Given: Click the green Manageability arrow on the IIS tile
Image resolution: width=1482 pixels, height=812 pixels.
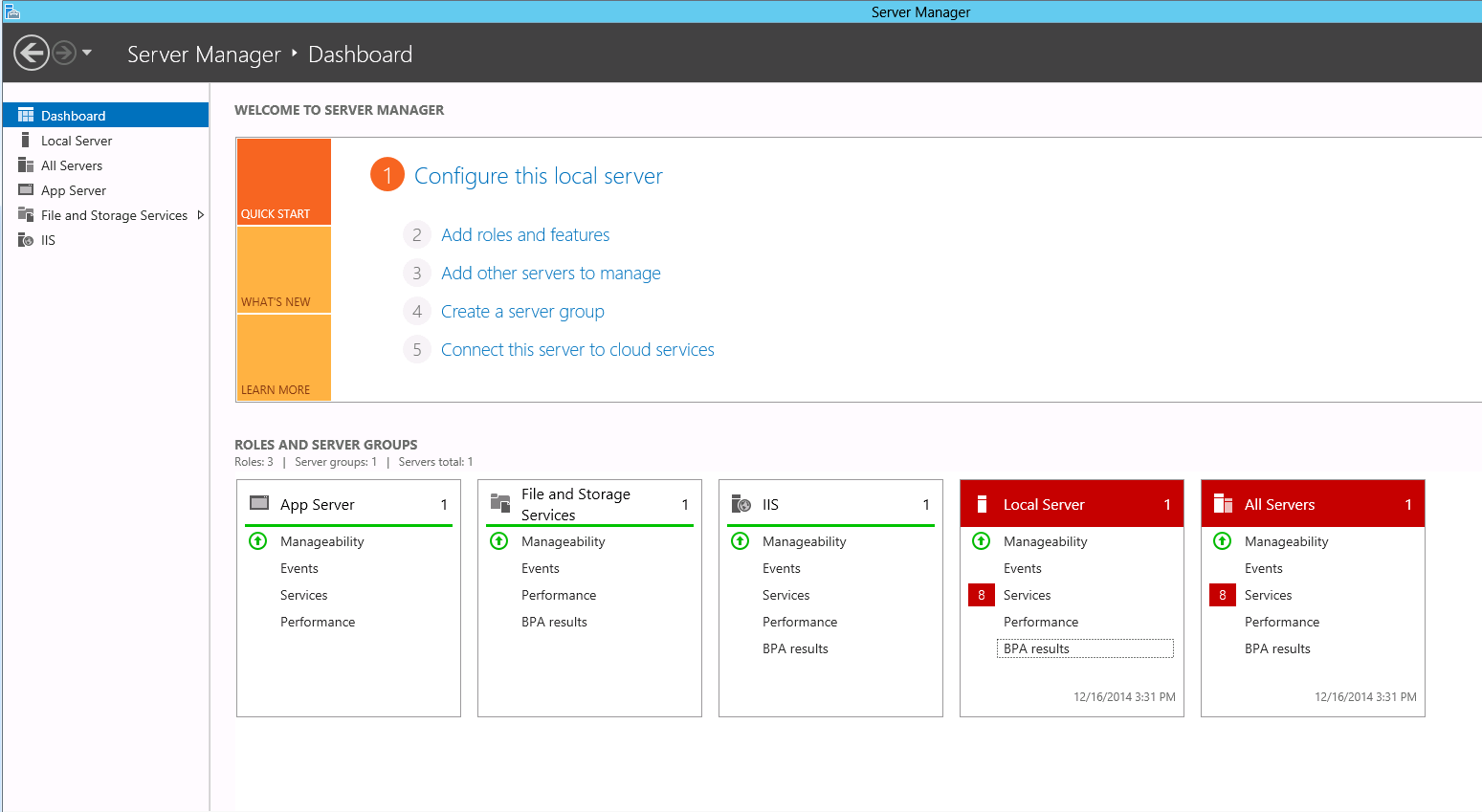Looking at the screenshot, I should tap(740, 540).
